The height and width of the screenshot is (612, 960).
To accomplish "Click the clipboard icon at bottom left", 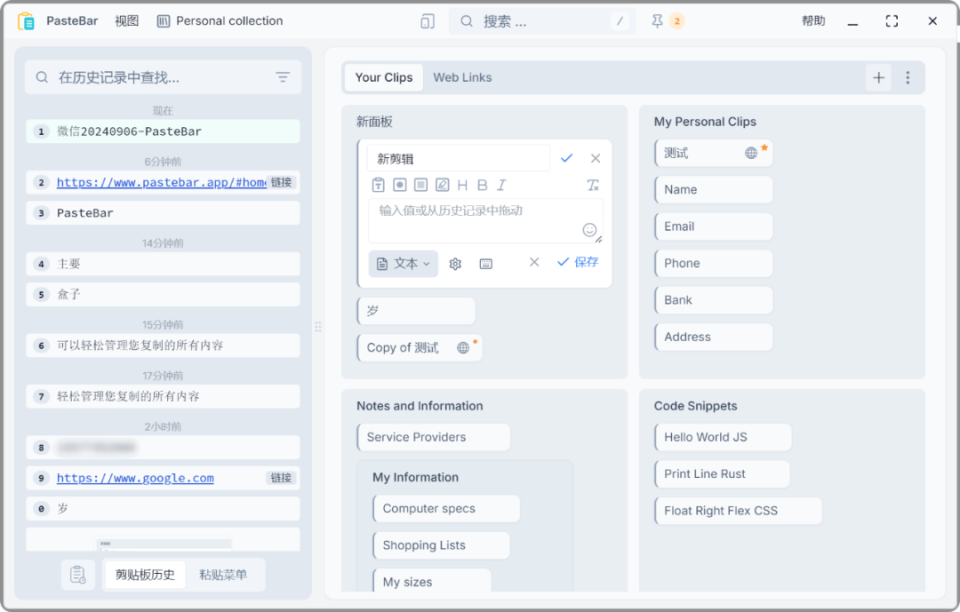I will 78,575.
